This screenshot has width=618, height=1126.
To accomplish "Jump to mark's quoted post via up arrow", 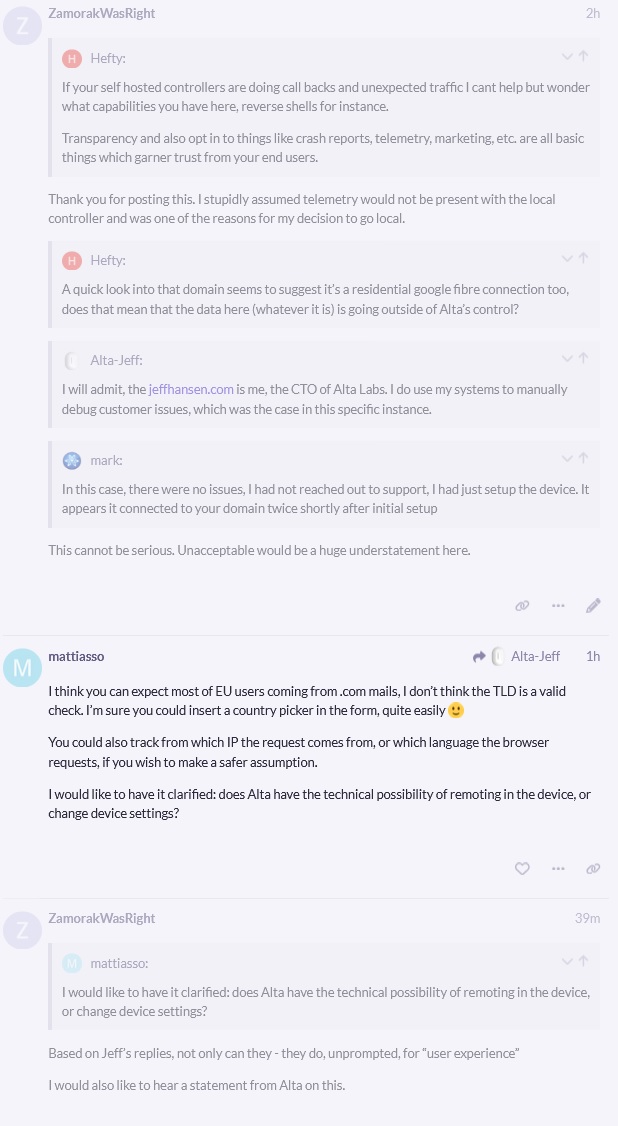I will click(583, 459).
